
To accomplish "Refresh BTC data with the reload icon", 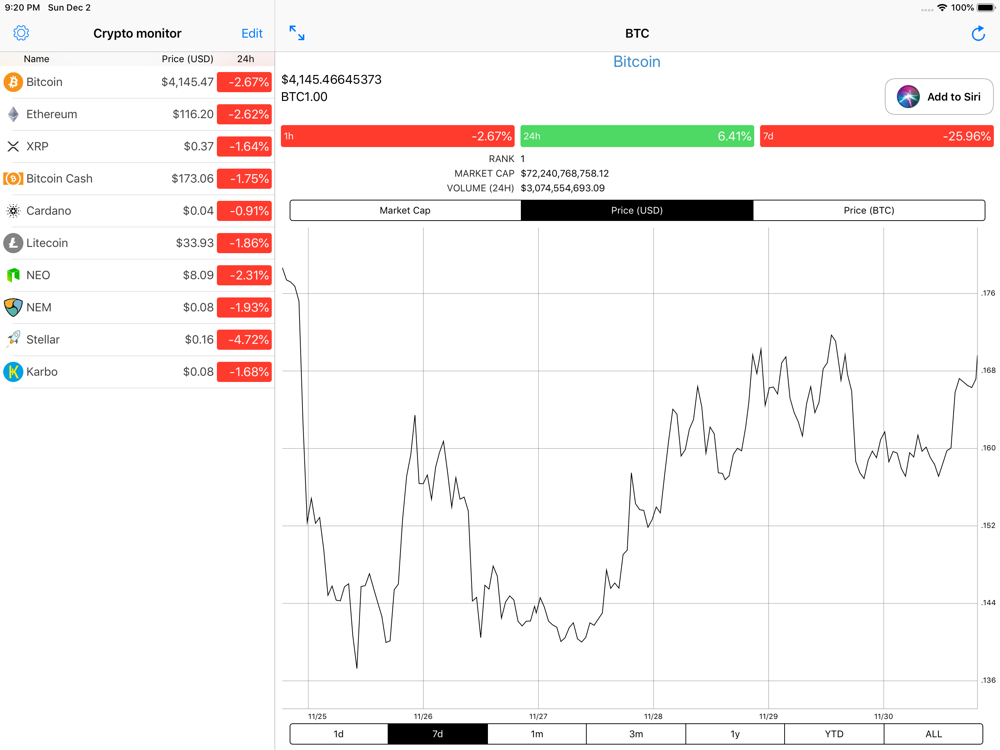I will (x=978, y=33).
